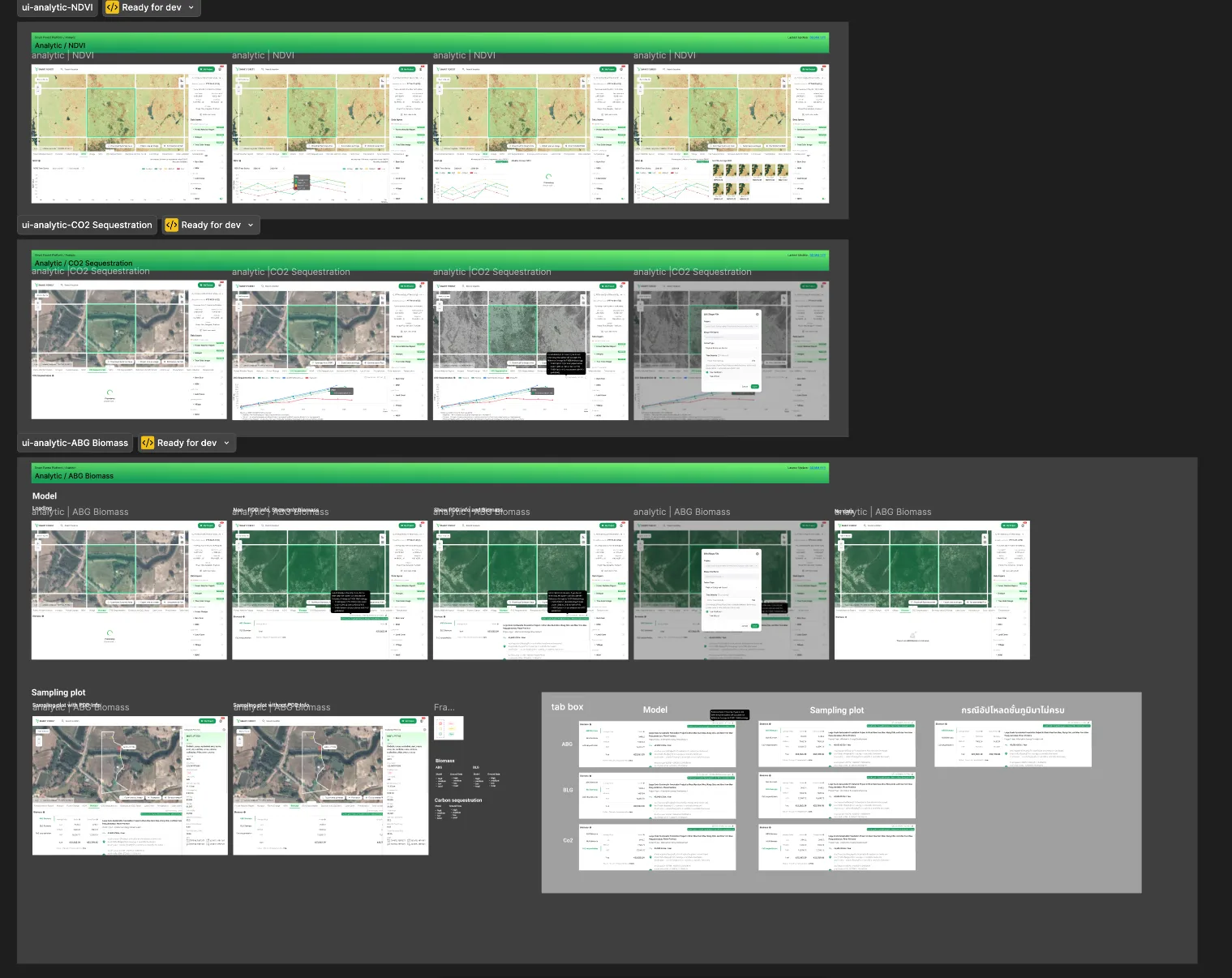Select the Sampling plot Co2 card in tab box
This screenshot has height=978, width=1232.
pos(837,847)
